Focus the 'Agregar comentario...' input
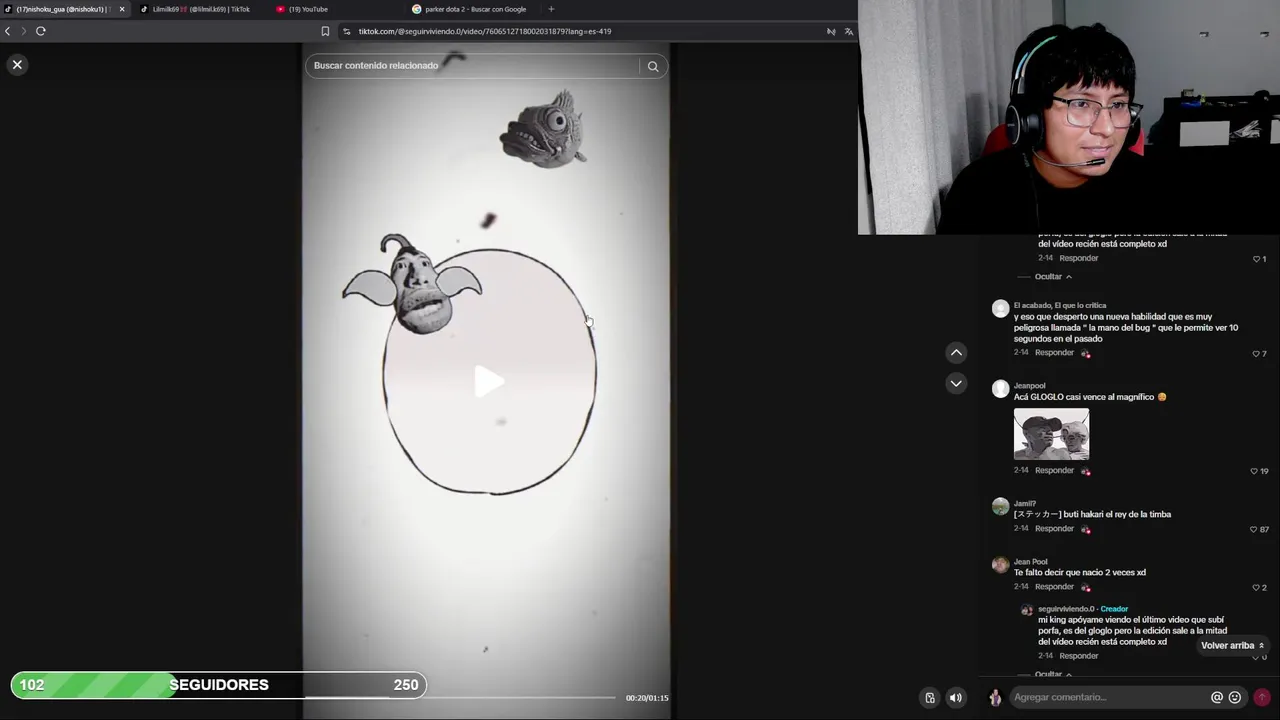Image resolution: width=1280 pixels, height=720 pixels. 1108,698
